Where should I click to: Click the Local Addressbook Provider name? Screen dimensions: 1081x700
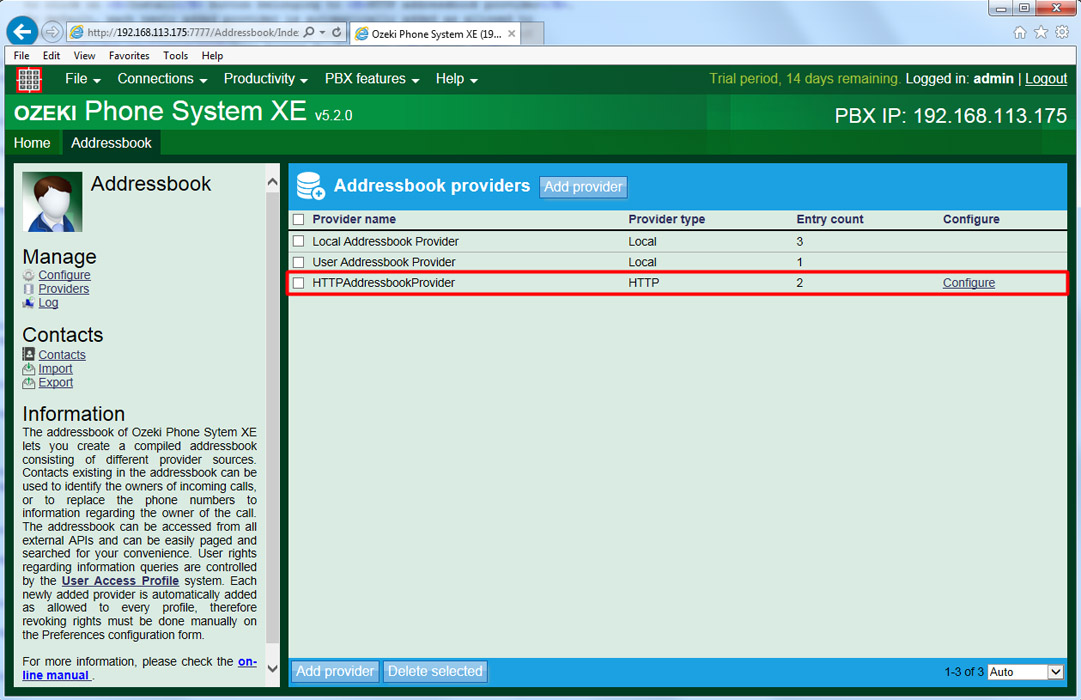point(385,241)
